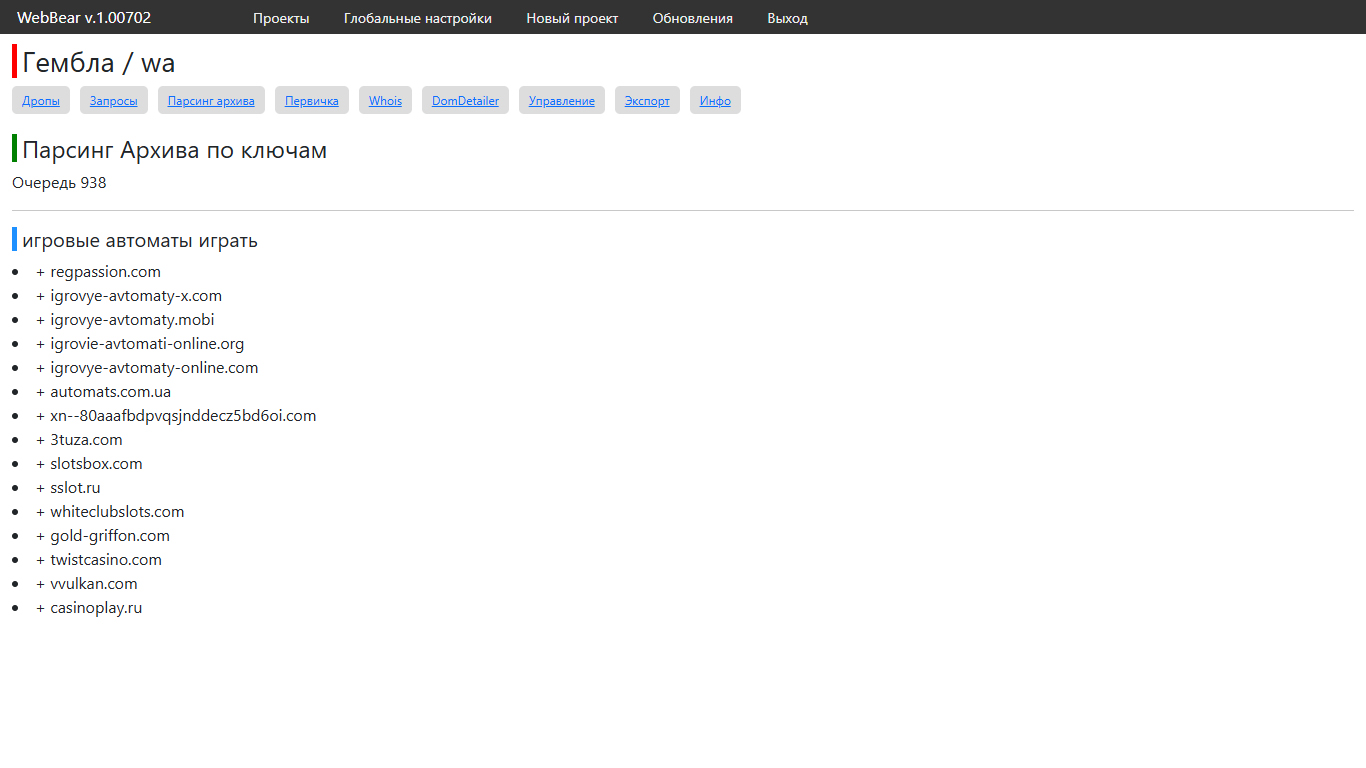This screenshot has width=1366, height=768.
Task: Open the Дропы section
Action: click(x=41, y=101)
